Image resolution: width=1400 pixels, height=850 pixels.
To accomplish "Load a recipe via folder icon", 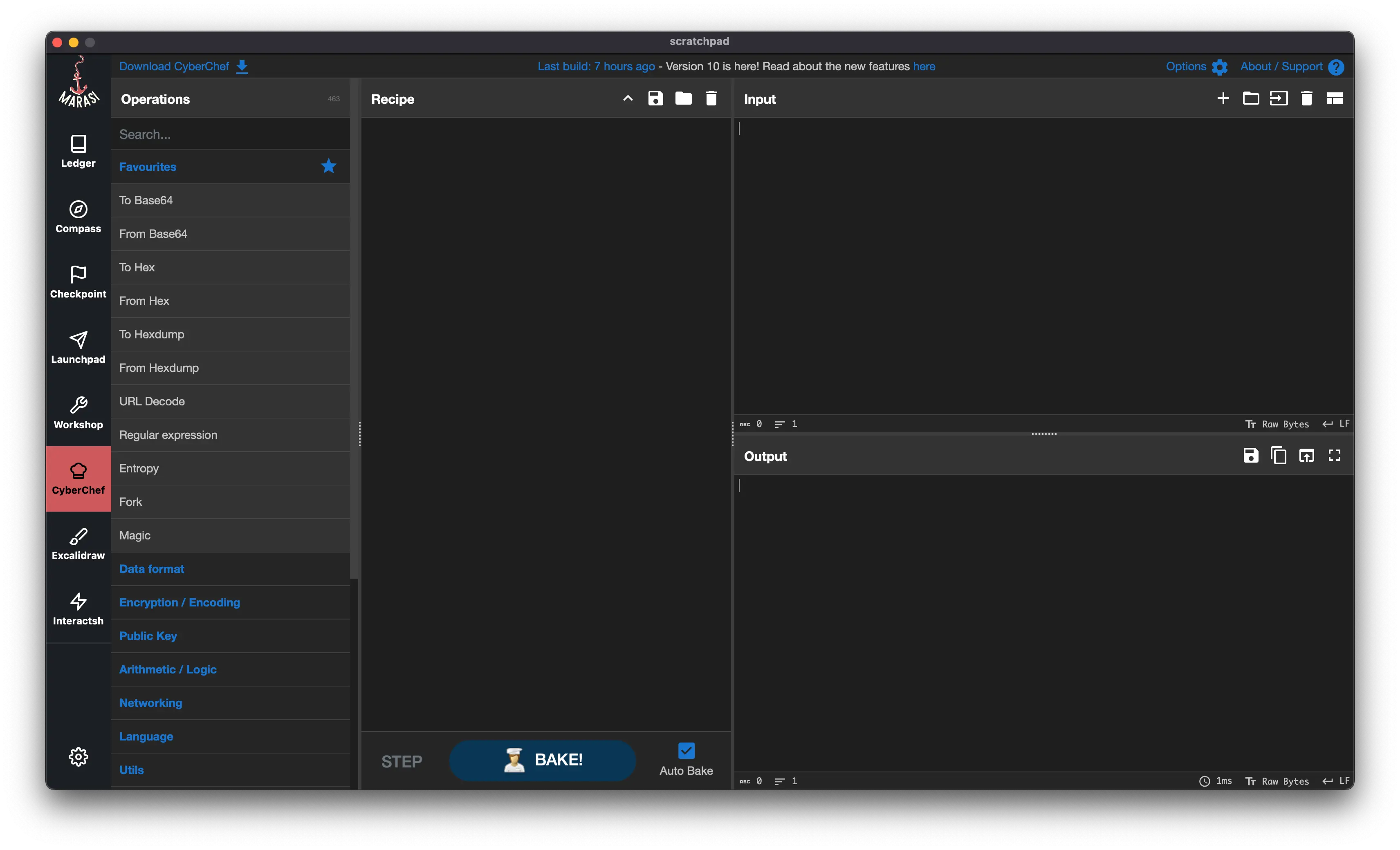I will [x=683, y=98].
